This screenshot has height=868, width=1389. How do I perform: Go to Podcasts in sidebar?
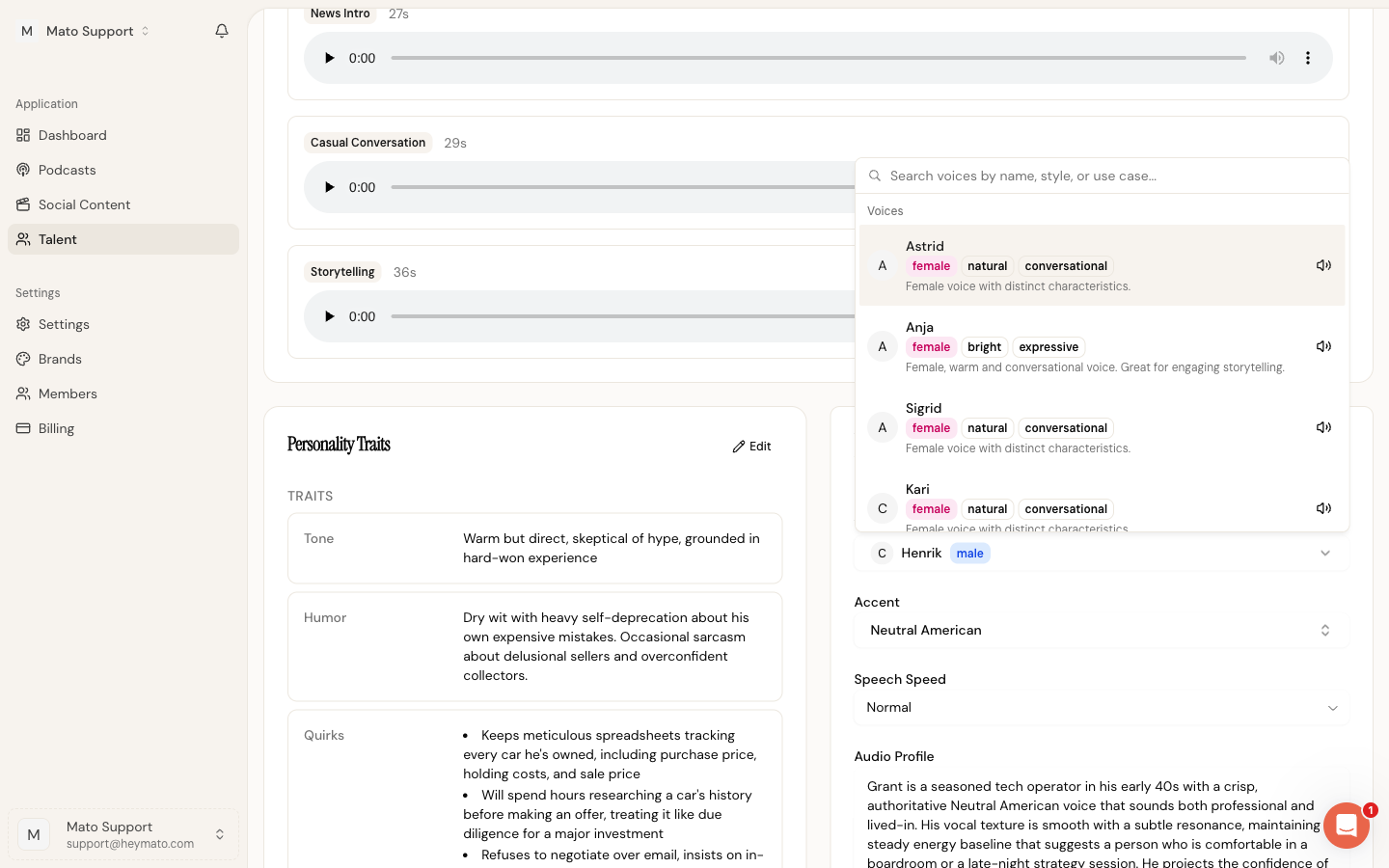[x=123, y=170]
